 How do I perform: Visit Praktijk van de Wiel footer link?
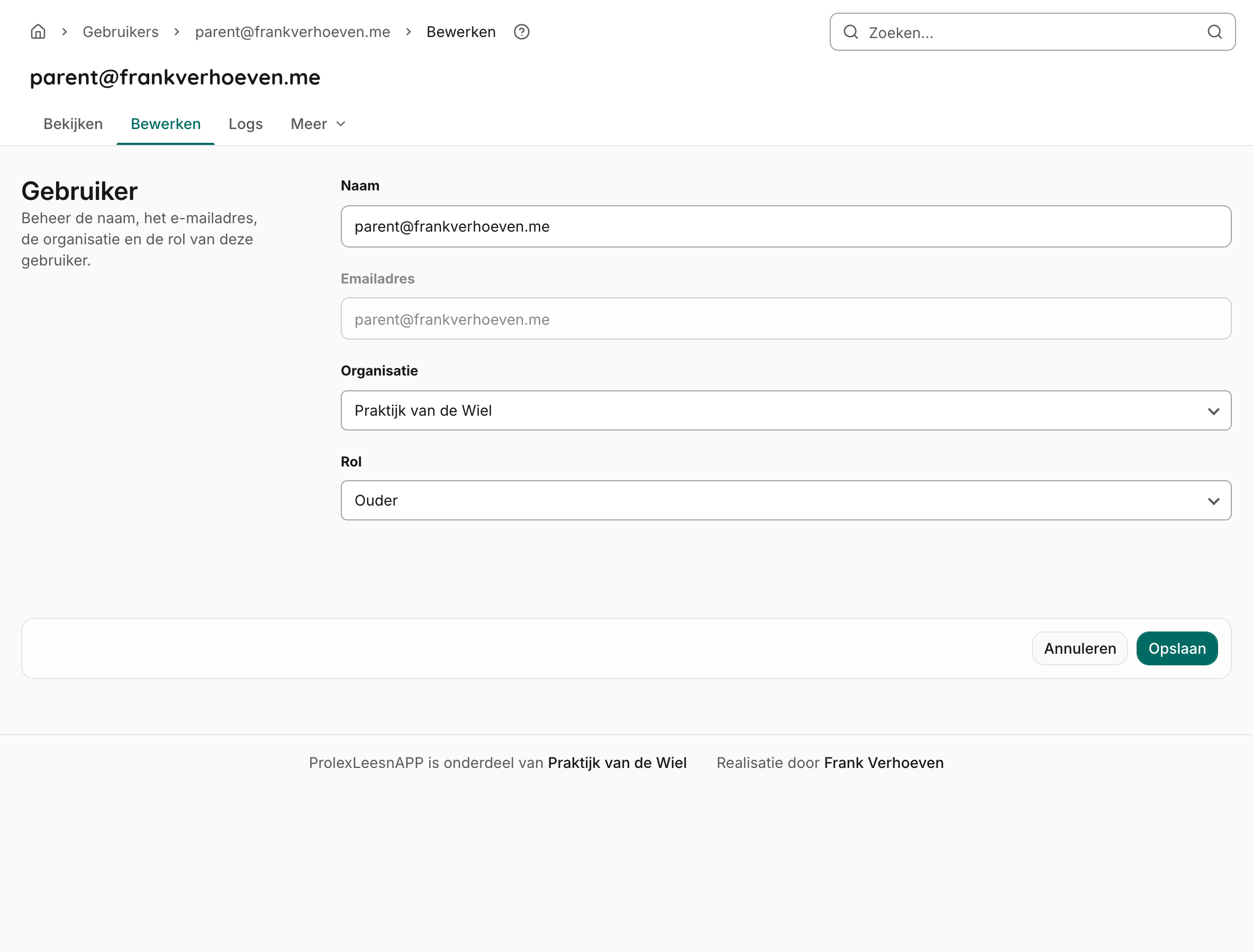[x=617, y=763]
